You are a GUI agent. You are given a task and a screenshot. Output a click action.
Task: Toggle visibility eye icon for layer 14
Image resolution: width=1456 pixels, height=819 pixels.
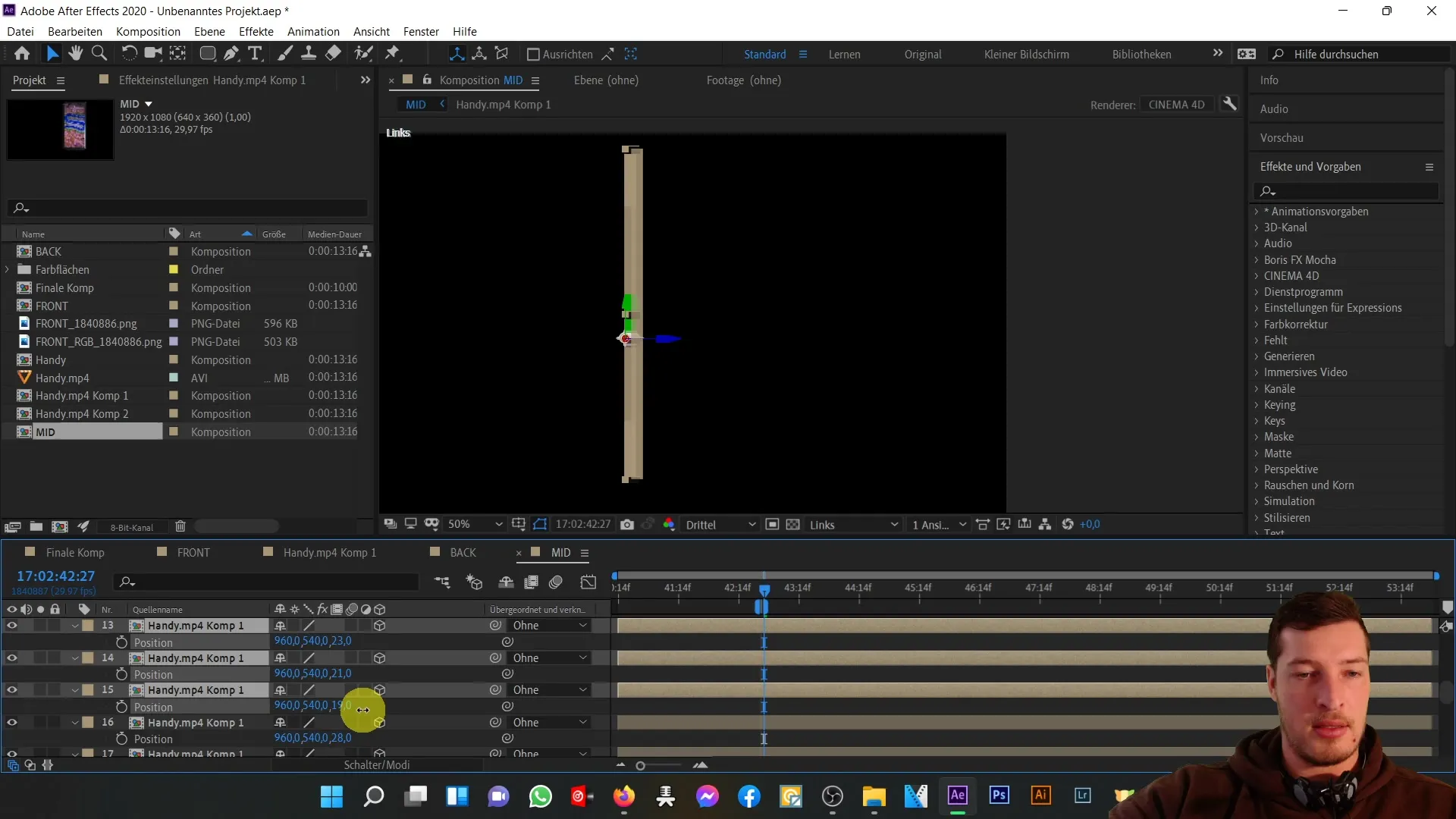12,658
